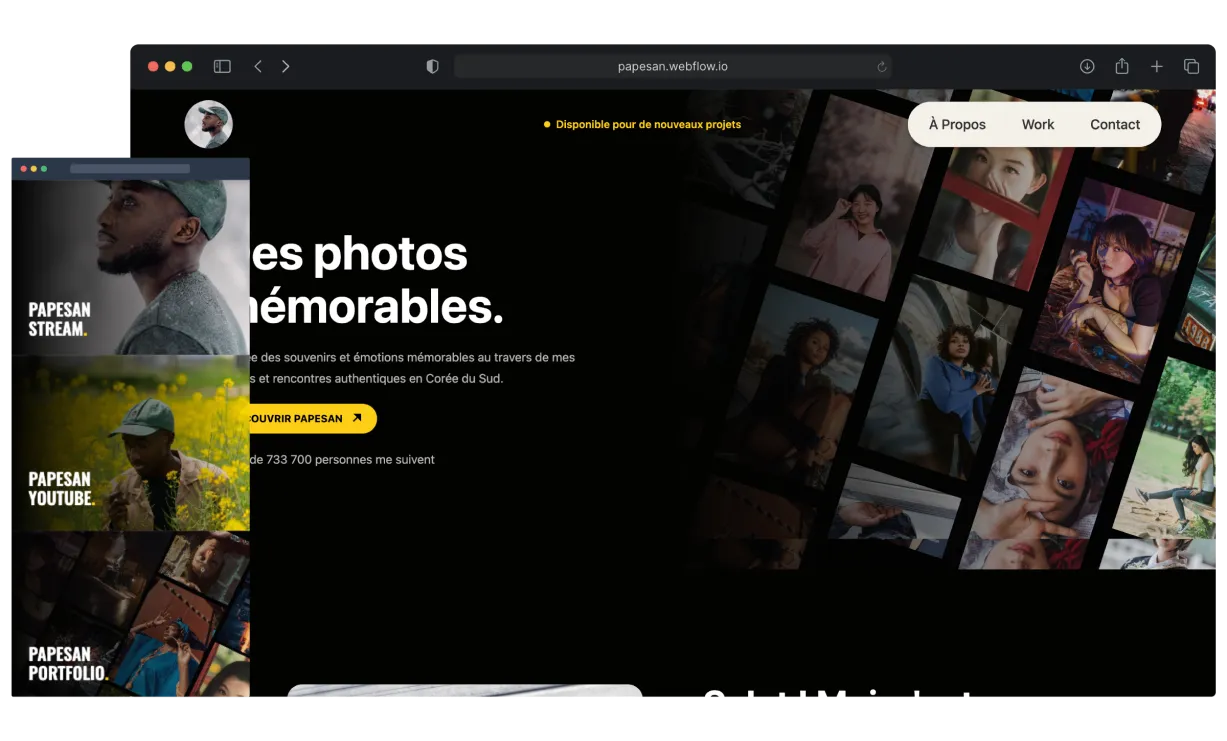Toggle the Safari sidebar icon
Screen dimensions: 1227x741
[222, 66]
